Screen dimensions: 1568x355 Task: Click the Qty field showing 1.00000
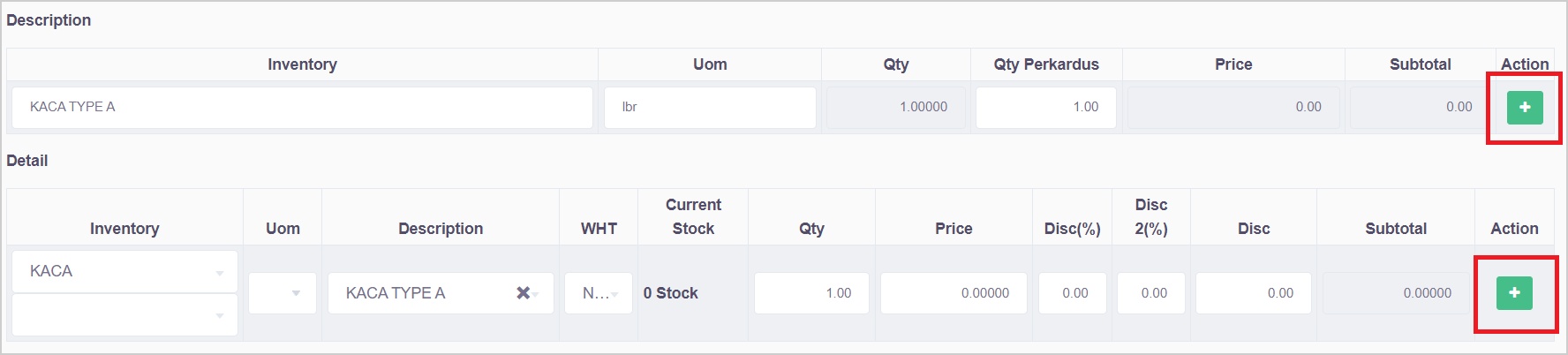point(896,108)
